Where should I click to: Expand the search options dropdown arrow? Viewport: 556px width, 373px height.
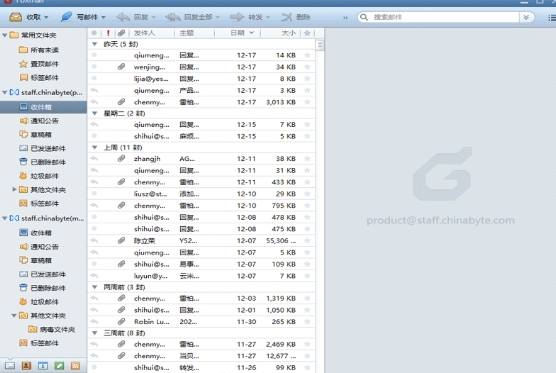point(526,17)
